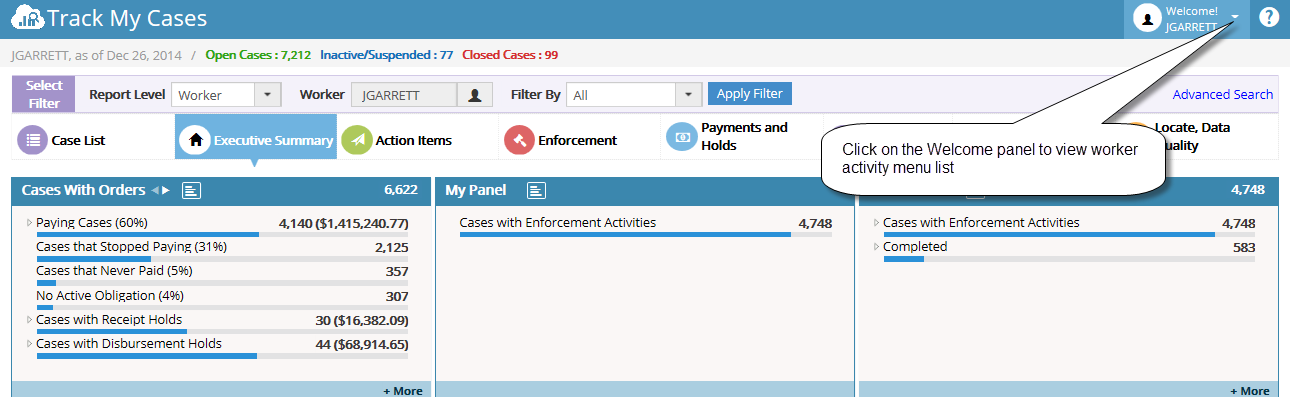Open the Advanced Search link
The image size is (1290, 397).
pos(1223,94)
